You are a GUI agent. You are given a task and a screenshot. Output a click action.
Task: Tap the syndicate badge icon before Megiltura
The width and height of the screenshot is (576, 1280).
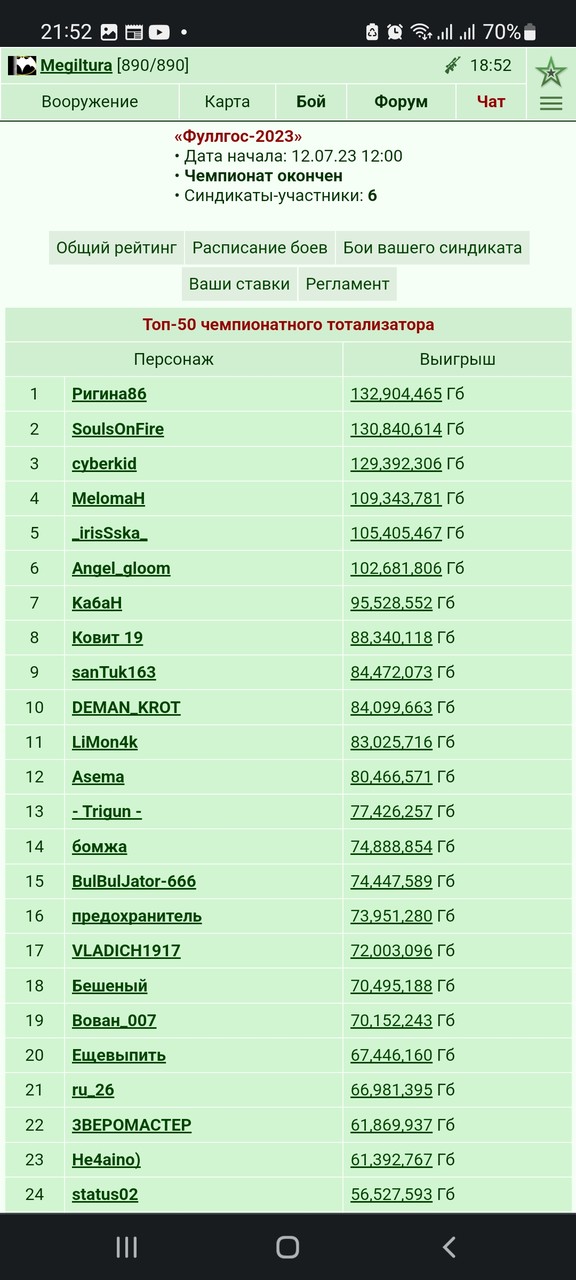point(22,66)
